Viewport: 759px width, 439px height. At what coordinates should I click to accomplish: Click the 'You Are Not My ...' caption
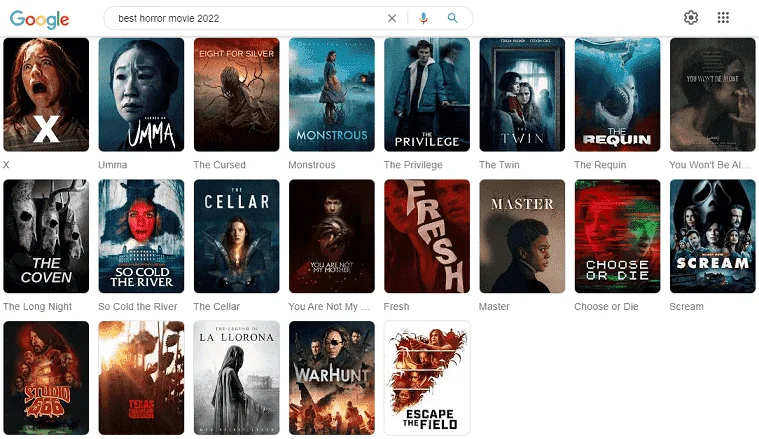click(329, 306)
